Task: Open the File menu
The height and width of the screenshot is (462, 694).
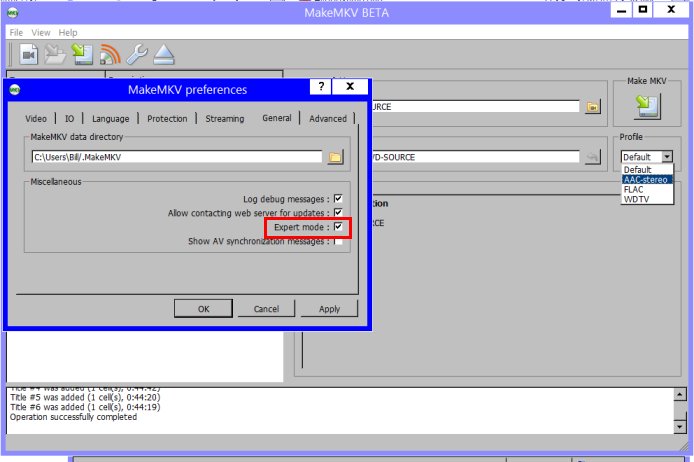Action: click(x=16, y=32)
